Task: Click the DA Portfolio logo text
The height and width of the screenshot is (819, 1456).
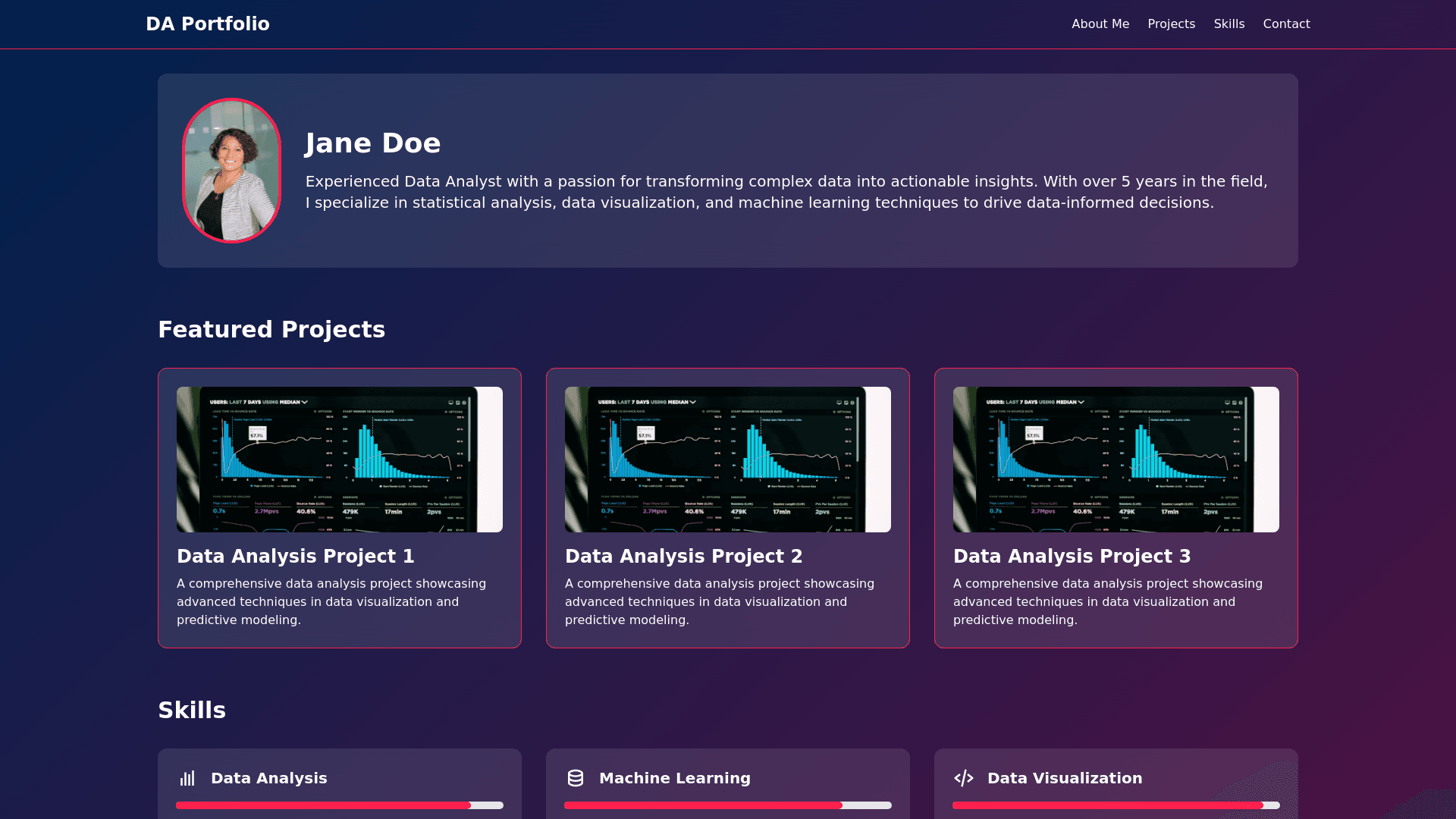Action: [207, 24]
